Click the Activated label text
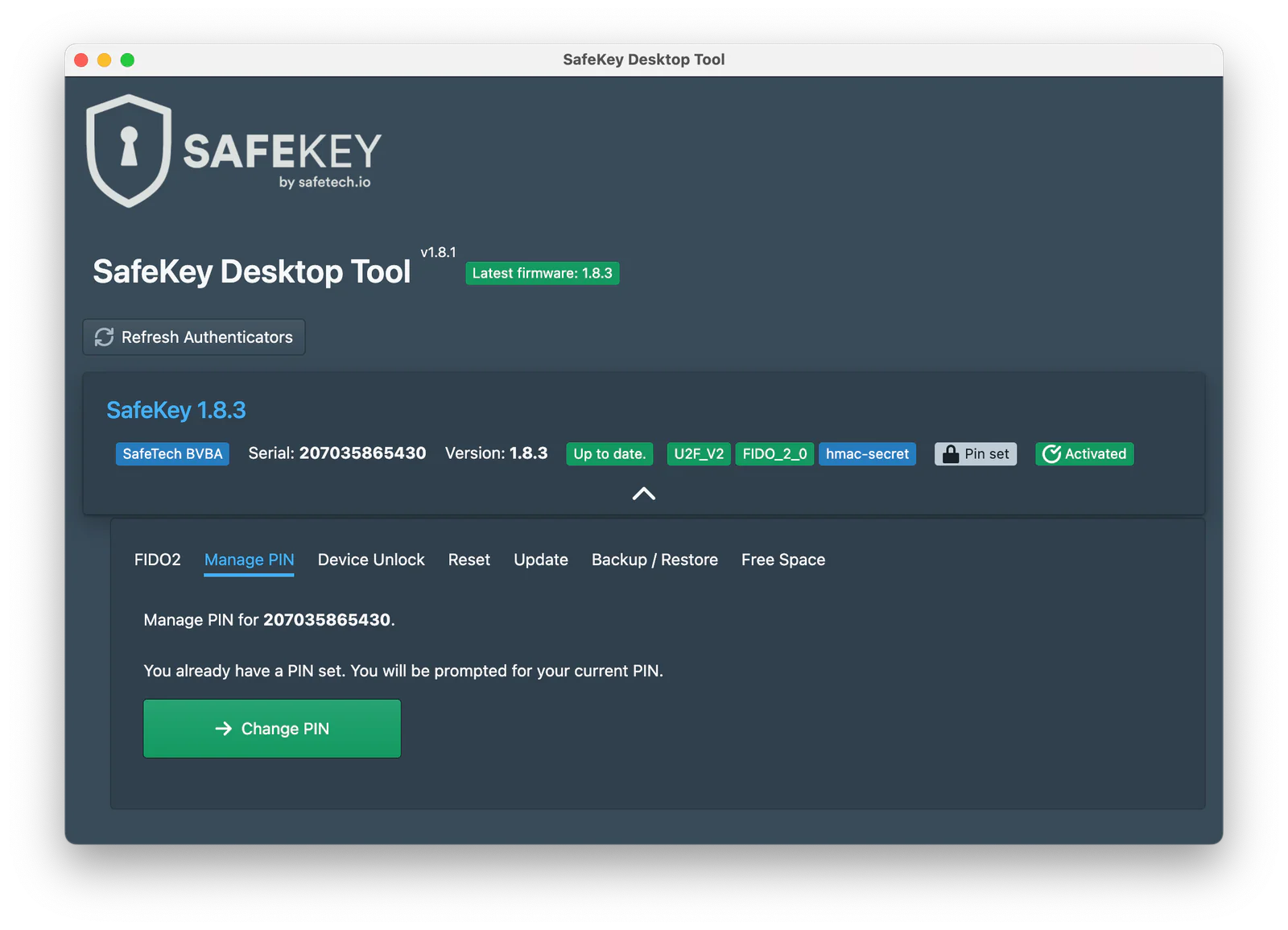 1096,454
